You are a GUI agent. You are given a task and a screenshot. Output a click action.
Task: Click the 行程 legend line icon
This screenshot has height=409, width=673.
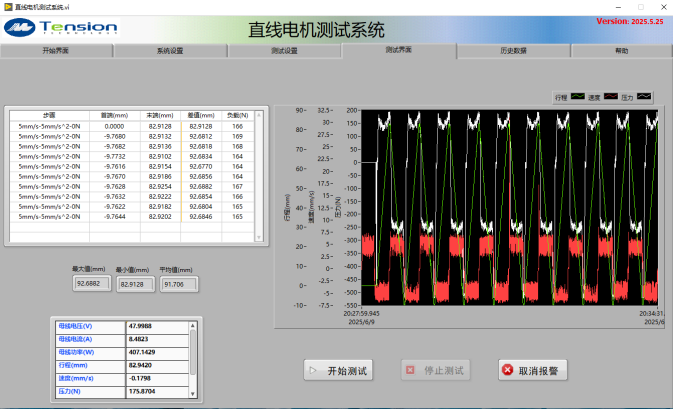point(578,97)
